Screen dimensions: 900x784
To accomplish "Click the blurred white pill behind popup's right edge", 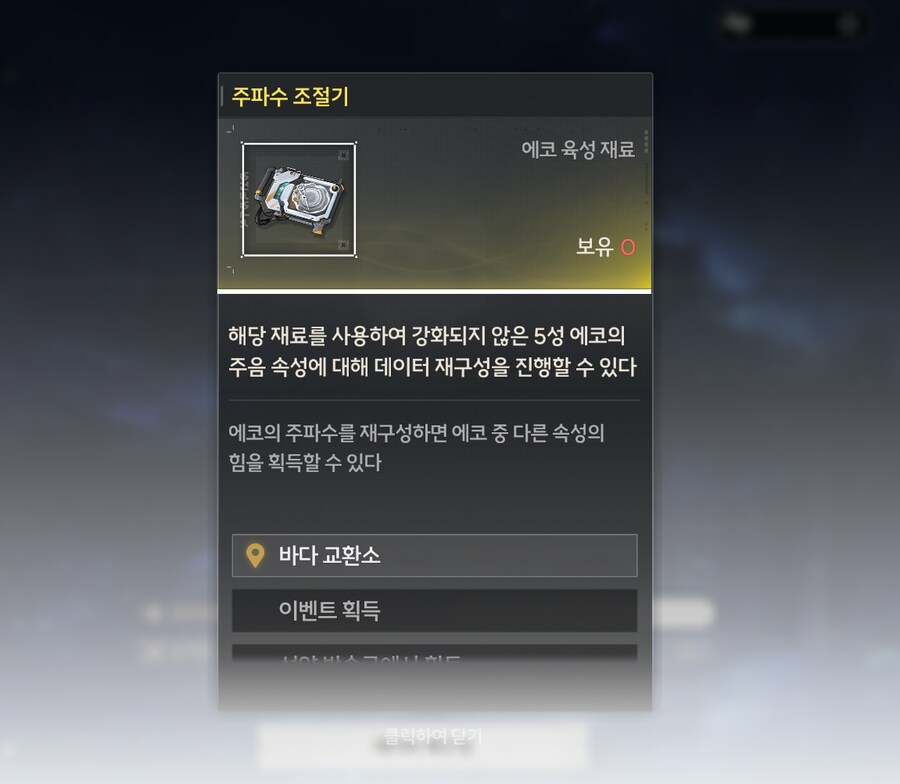I will pyautogui.click(x=683, y=612).
